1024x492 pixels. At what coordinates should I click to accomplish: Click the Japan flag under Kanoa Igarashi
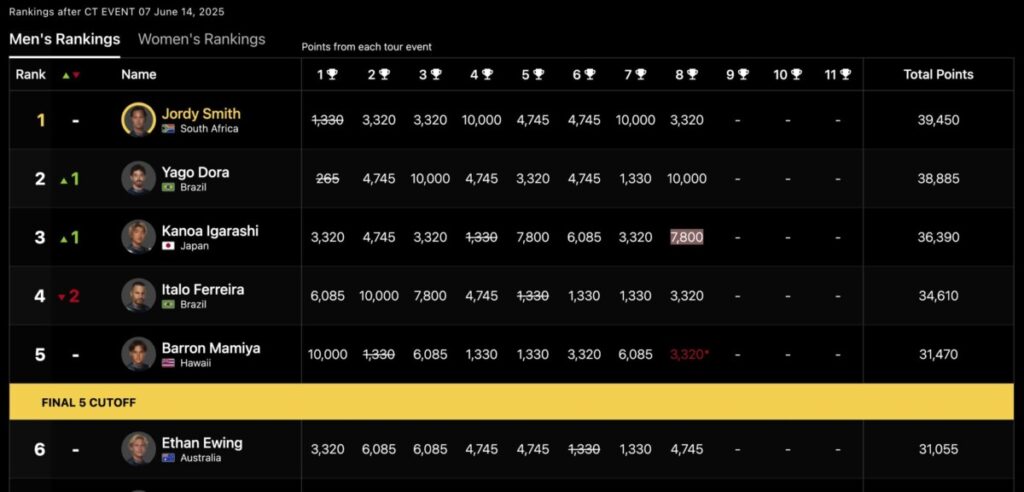tap(168, 246)
